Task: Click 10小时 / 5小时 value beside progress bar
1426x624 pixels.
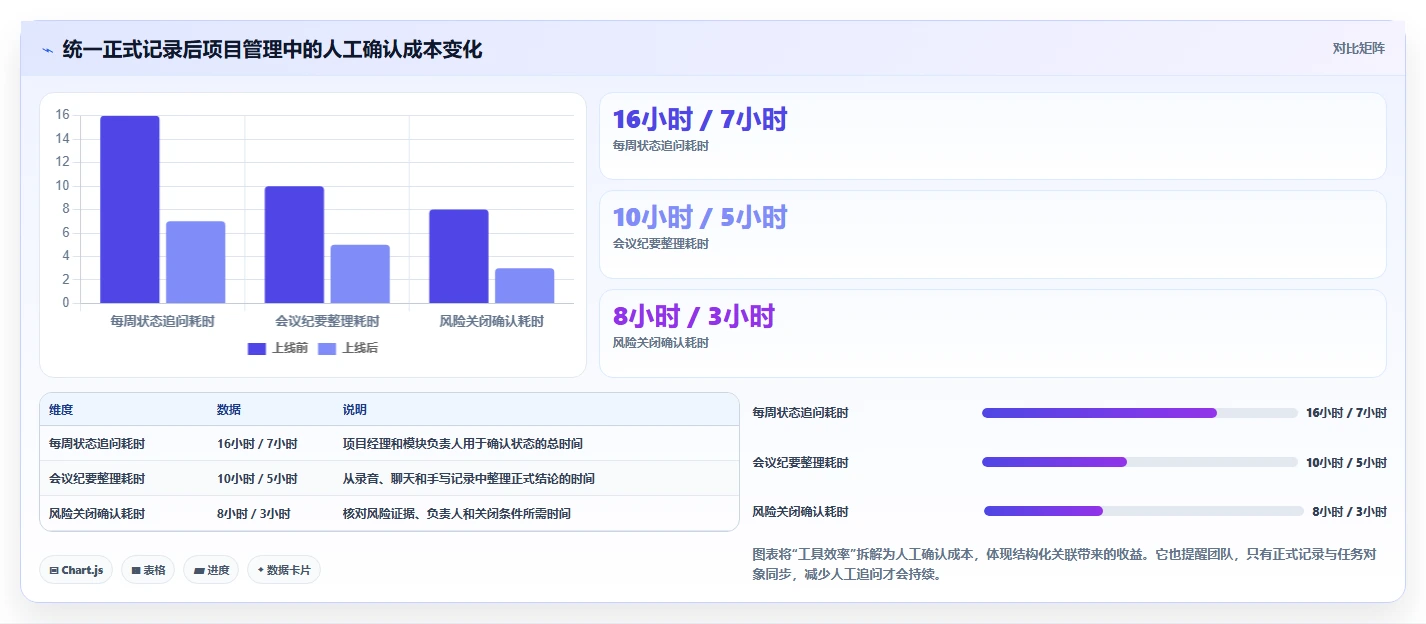Action: (1346, 463)
